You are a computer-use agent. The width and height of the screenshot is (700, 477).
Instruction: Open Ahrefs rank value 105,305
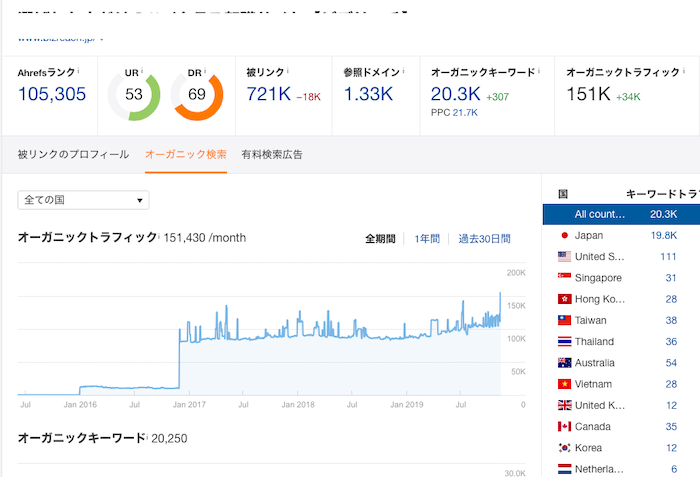click(x=52, y=94)
